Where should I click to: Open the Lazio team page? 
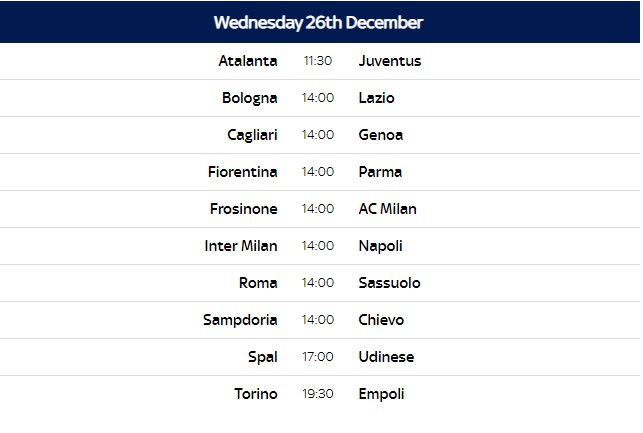pos(376,98)
